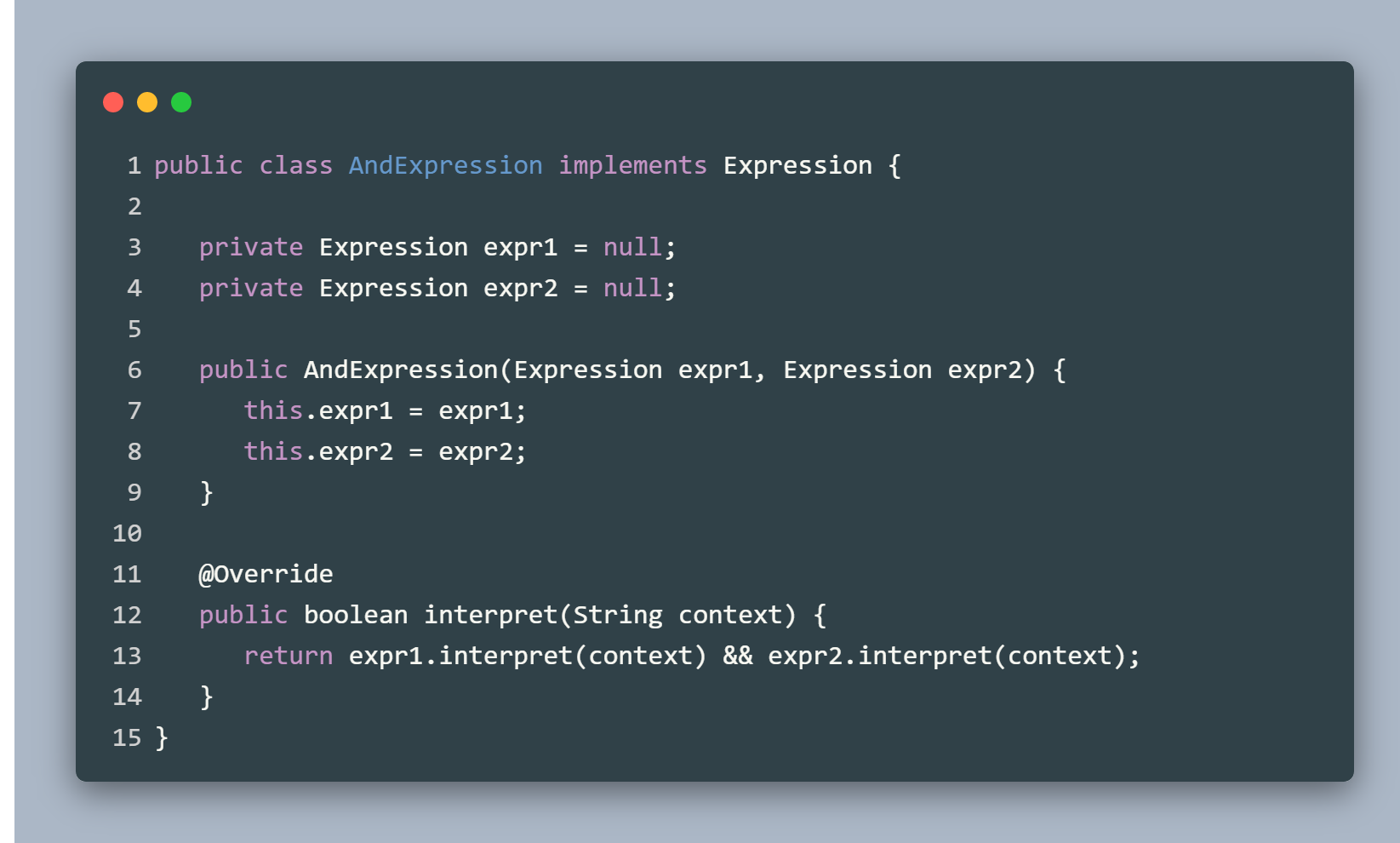Click line number 3 in the gutter

(x=134, y=247)
